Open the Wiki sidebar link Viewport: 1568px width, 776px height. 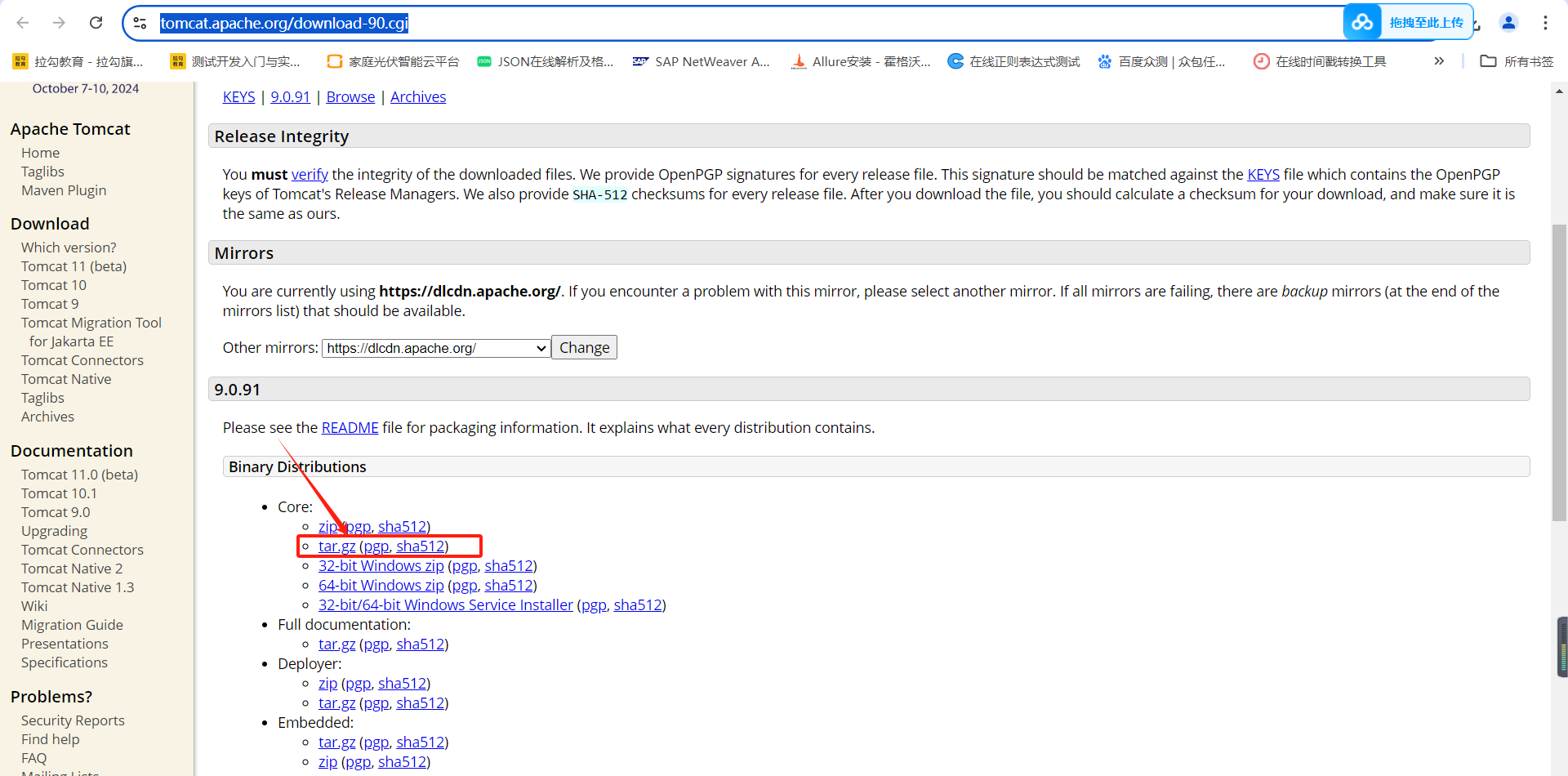(x=34, y=606)
